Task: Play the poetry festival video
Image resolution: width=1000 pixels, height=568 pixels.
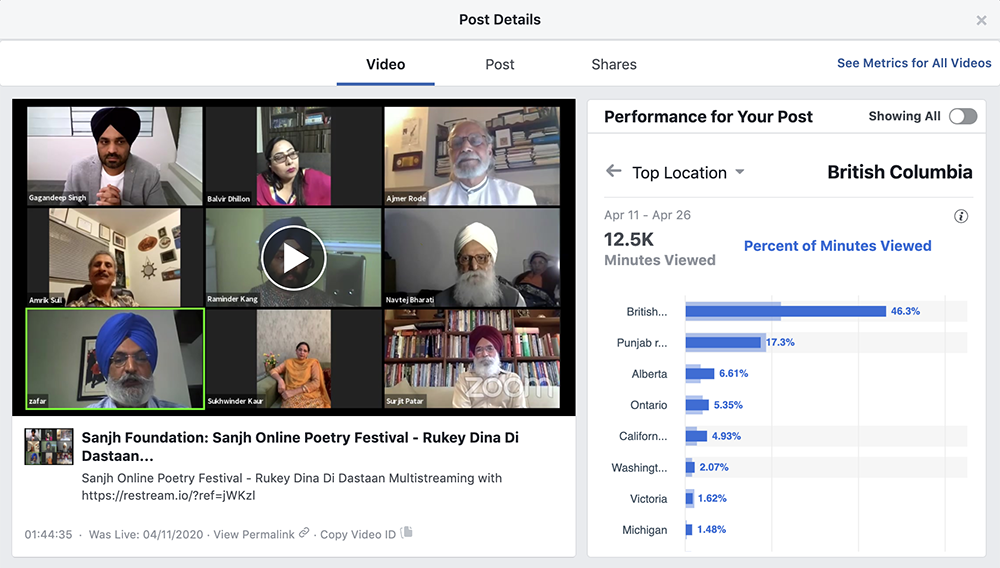Action: tap(293, 258)
